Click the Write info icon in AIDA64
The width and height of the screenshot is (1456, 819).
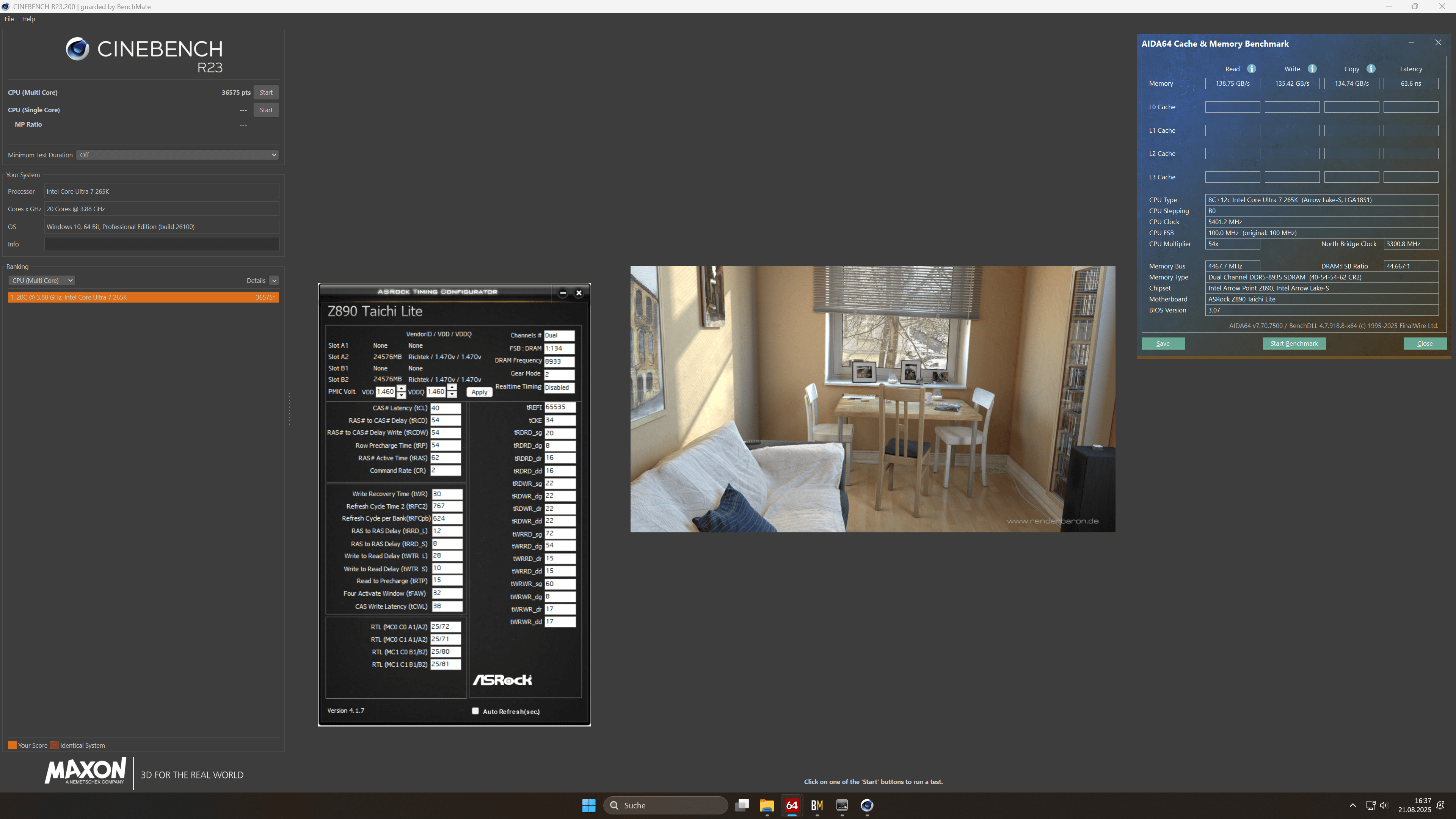click(1312, 69)
